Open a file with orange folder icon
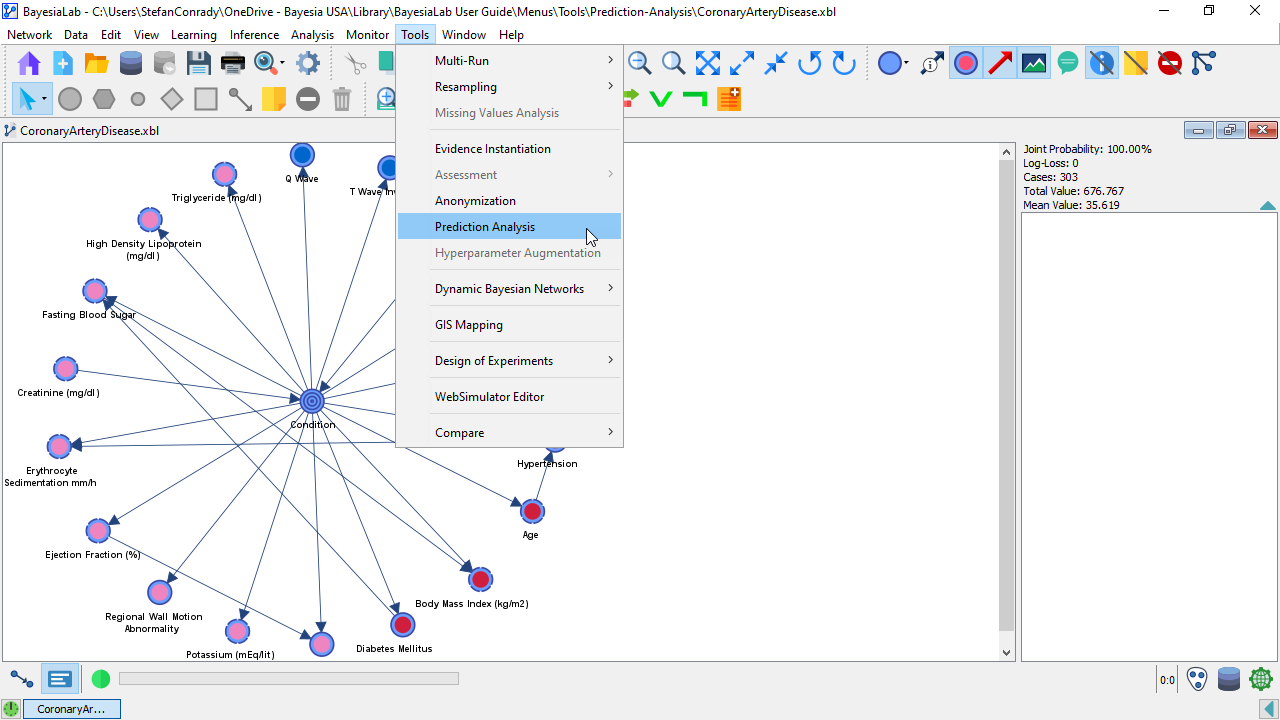The height and width of the screenshot is (720, 1280). point(96,64)
